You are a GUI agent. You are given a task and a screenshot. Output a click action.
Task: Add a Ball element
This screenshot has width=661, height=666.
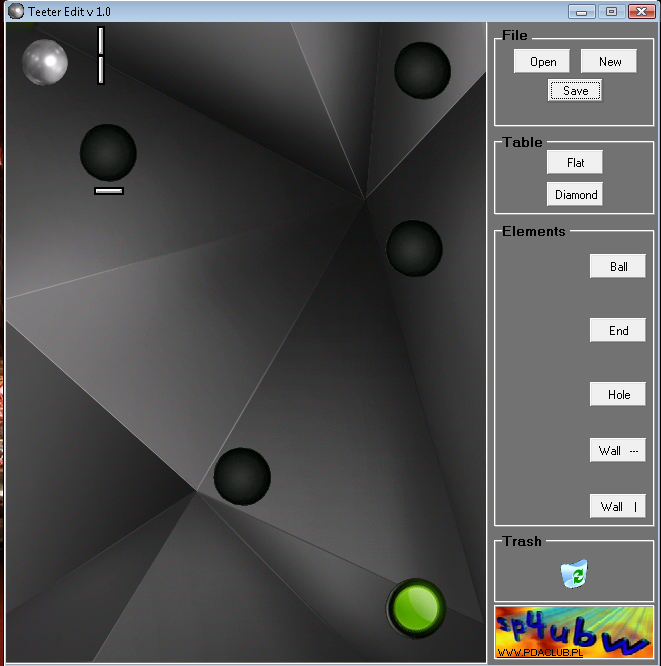point(618,267)
